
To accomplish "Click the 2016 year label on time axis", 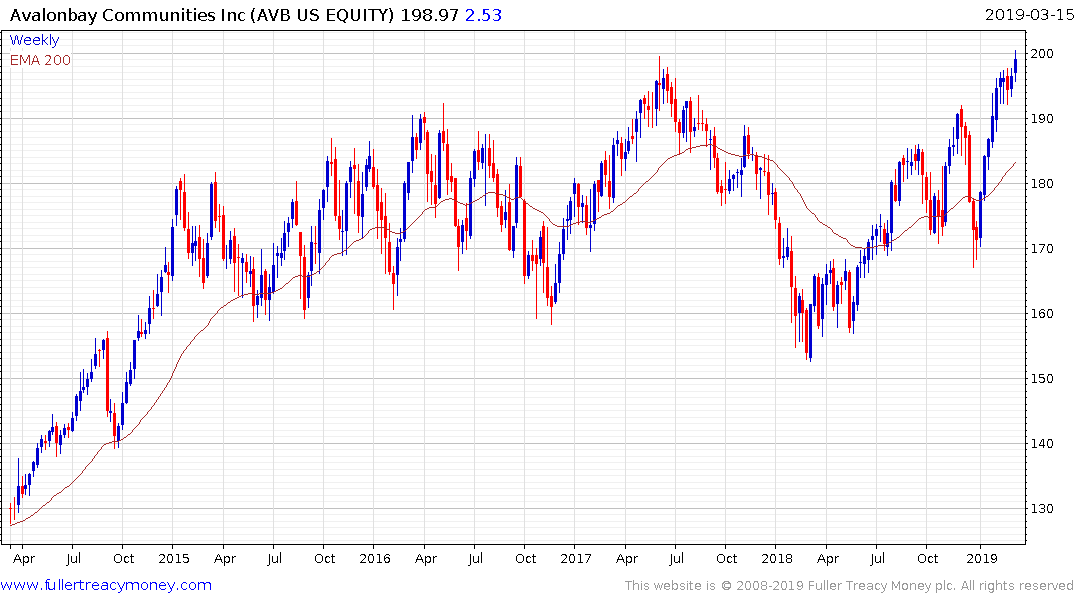I will click(374, 558).
